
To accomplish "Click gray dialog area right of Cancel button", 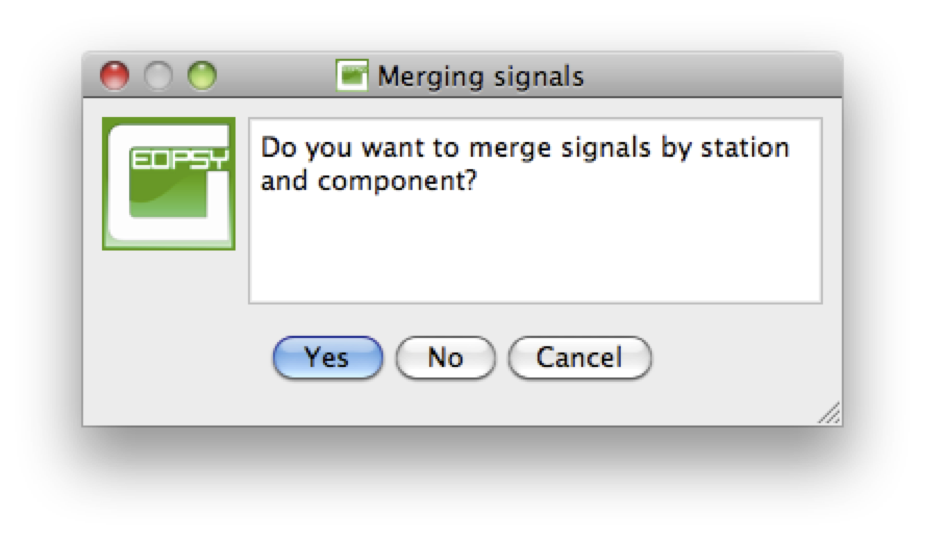I will pos(740,358).
